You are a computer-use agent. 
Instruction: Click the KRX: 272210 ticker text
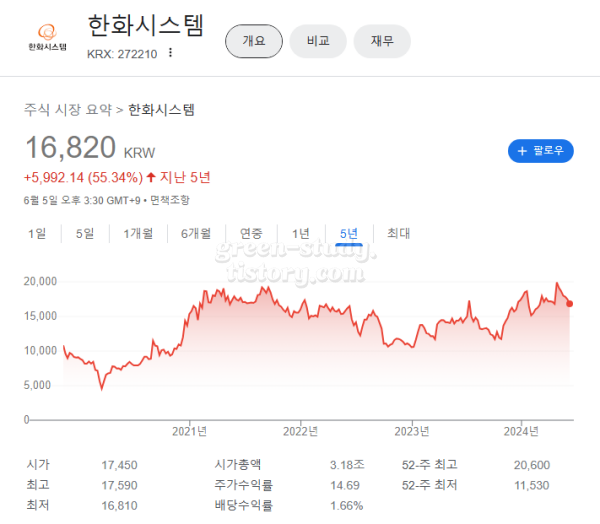coord(122,54)
